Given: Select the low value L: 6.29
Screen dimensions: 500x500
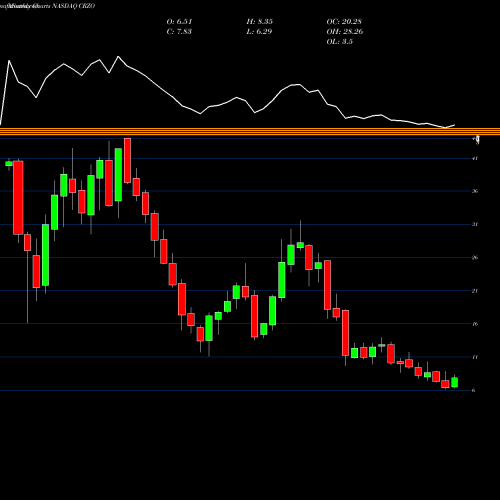Looking at the screenshot, I should click(x=259, y=32).
